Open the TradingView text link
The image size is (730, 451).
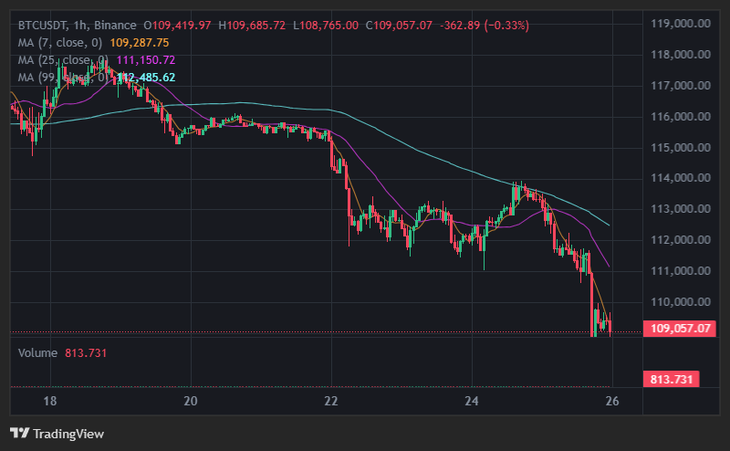click(68, 434)
